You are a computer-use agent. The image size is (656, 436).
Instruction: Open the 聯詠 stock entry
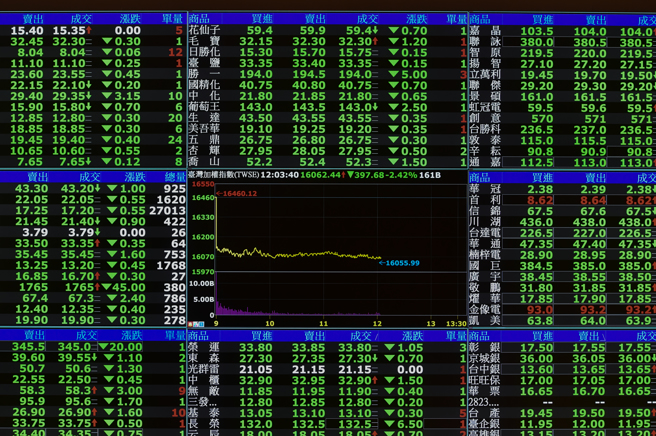pyautogui.click(x=484, y=42)
